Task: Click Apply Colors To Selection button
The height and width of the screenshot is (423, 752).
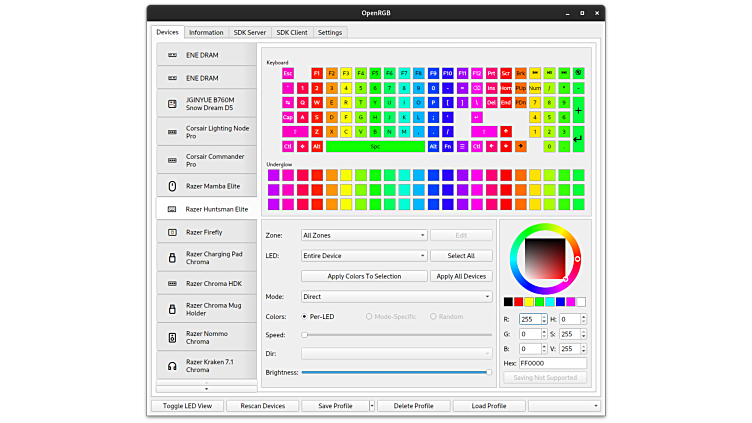Action: coord(364,276)
